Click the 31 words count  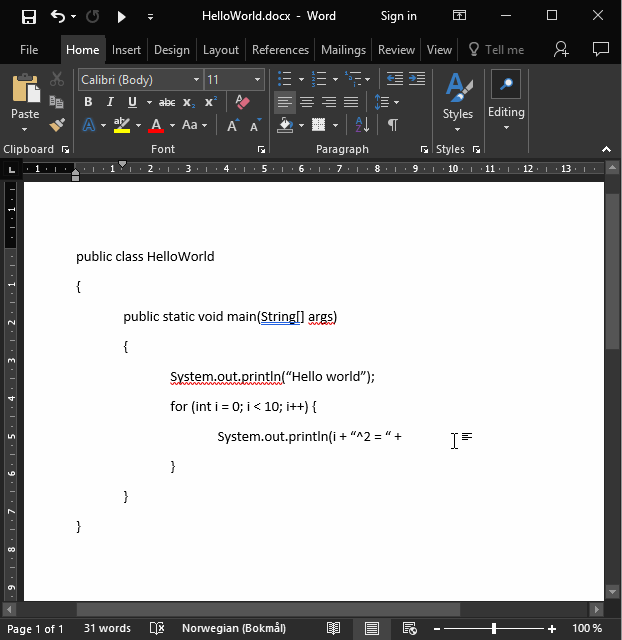tap(107, 628)
